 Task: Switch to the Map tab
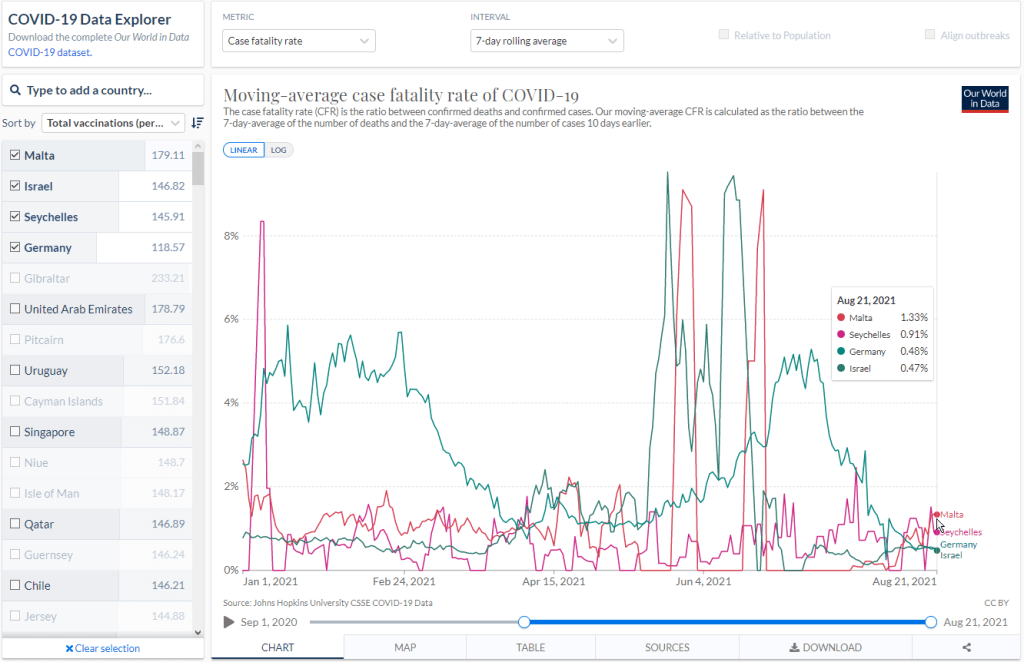pyautogui.click(x=405, y=647)
